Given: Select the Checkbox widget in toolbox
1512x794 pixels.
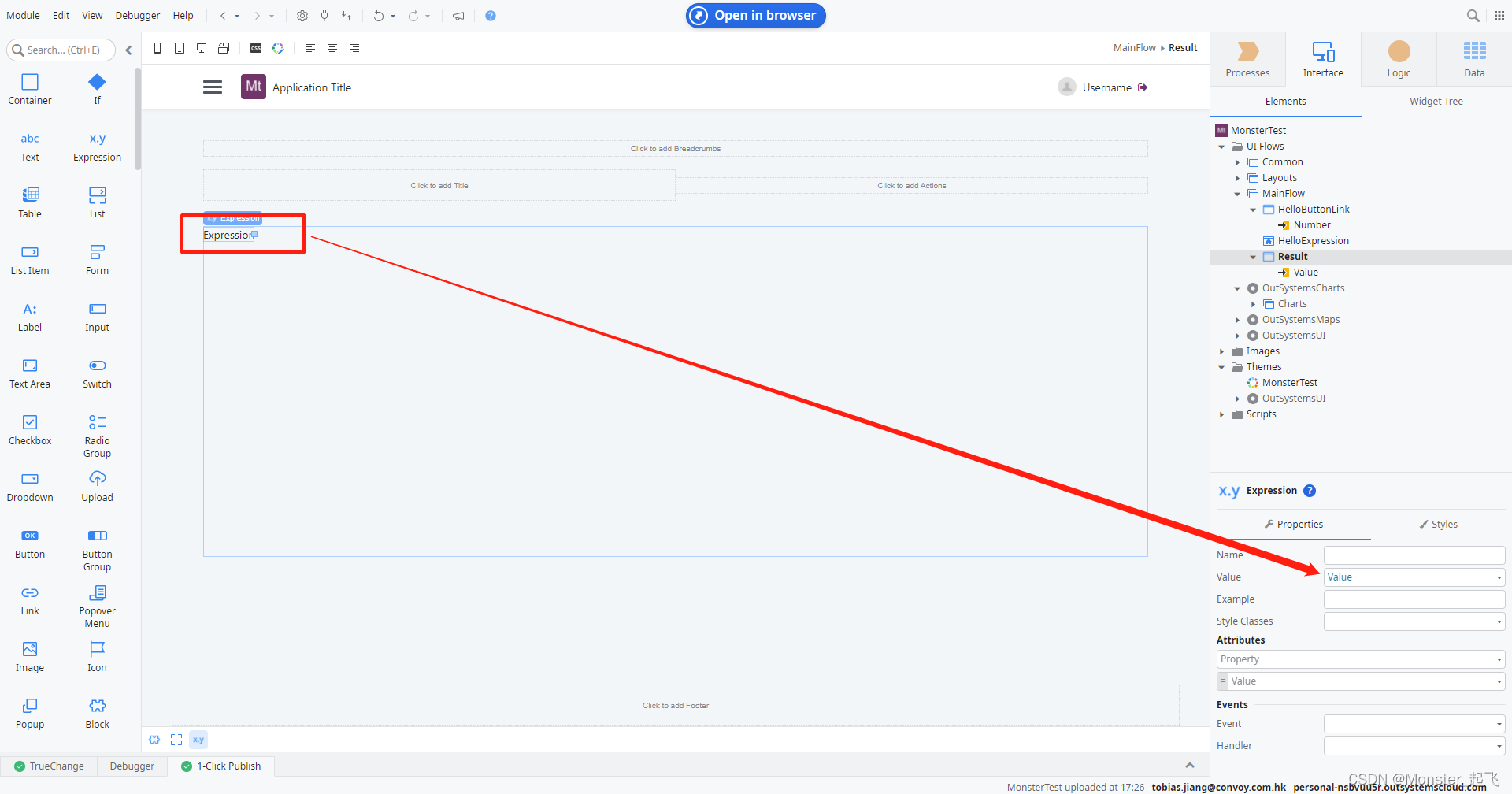Looking at the screenshot, I should click(x=30, y=430).
